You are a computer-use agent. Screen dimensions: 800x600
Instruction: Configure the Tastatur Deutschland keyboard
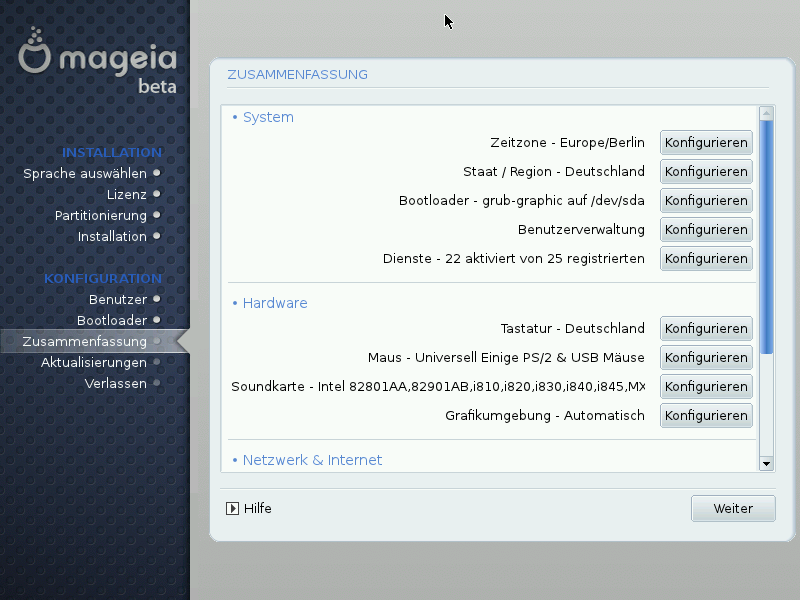pyautogui.click(x=706, y=329)
